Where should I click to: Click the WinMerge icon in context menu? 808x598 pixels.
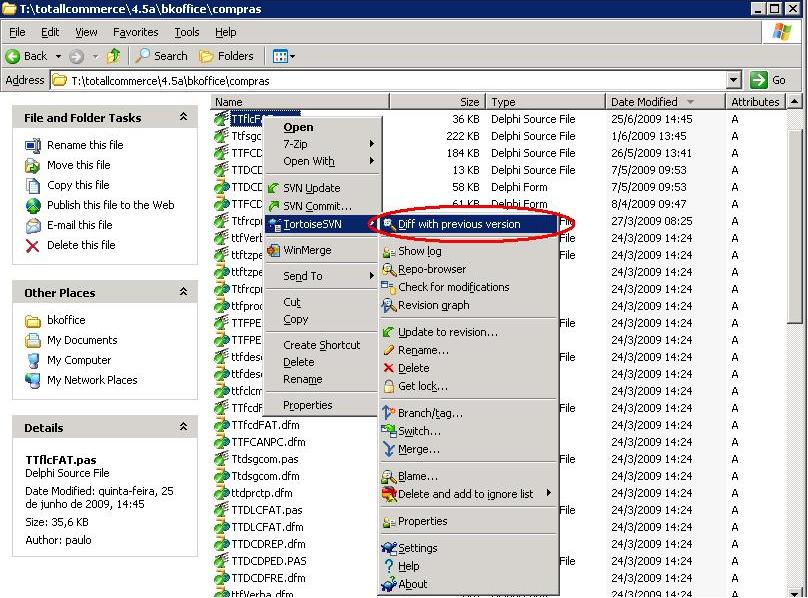pos(273,251)
